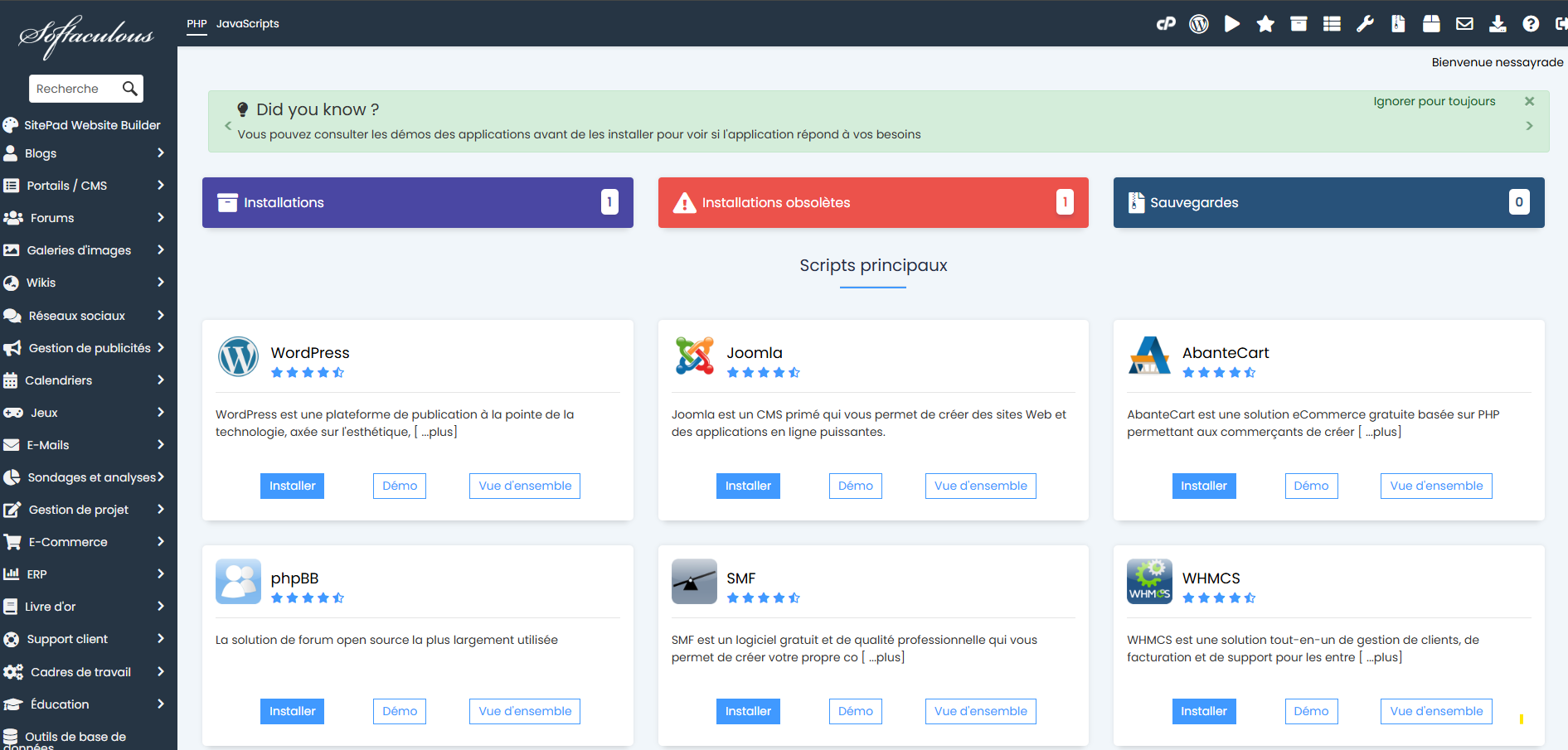This screenshot has width=1568, height=750.
Task: Click Installer for Joomla
Action: (x=748, y=486)
